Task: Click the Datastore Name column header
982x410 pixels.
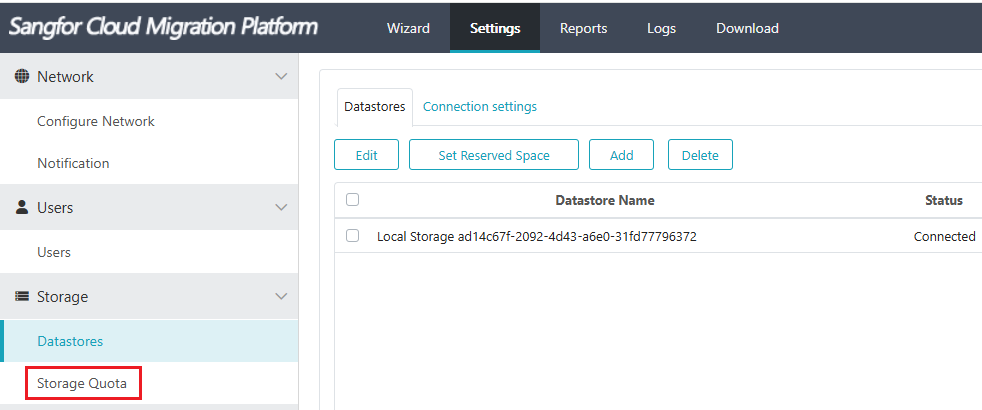Action: [605, 200]
